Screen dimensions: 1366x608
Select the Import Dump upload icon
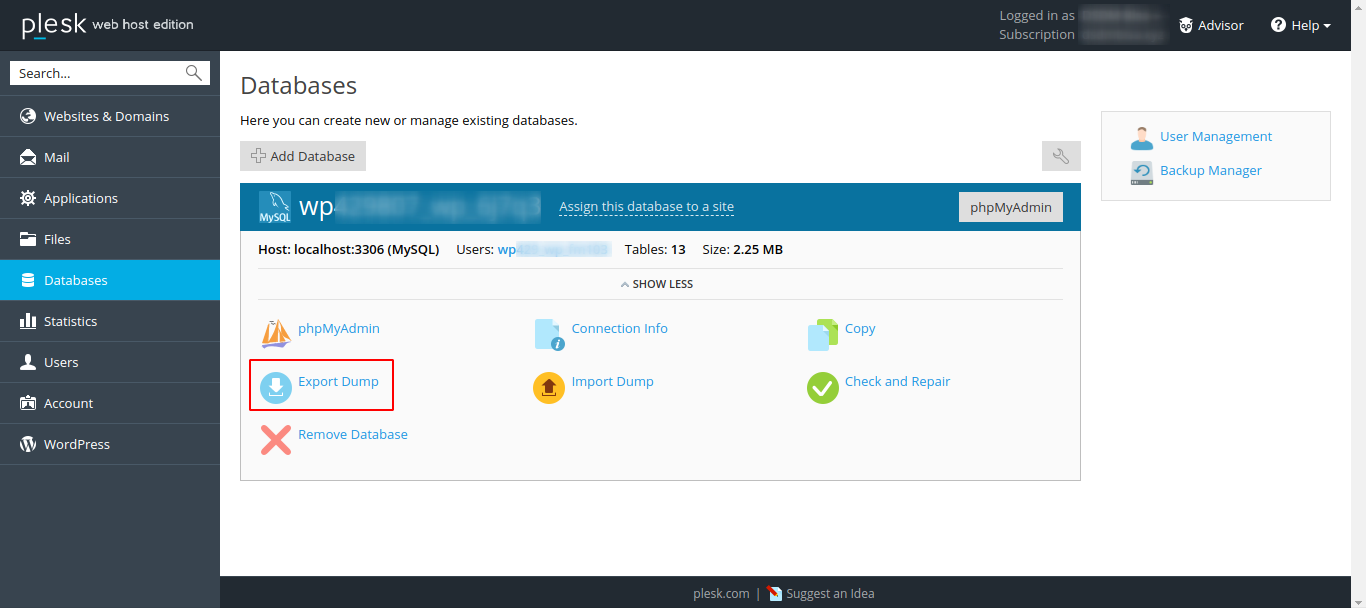click(548, 387)
